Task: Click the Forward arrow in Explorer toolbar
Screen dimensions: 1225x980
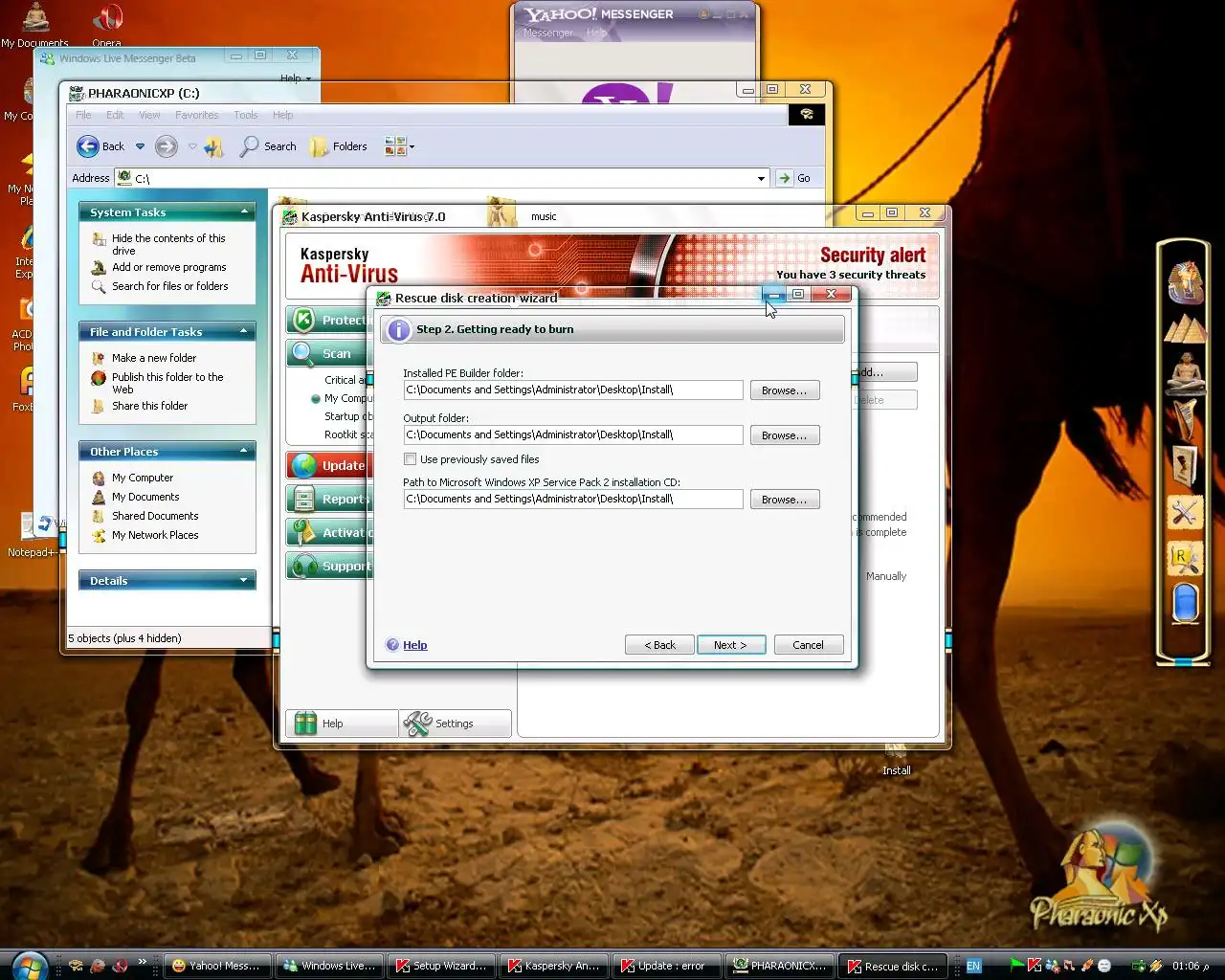Action: [x=167, y=146]
